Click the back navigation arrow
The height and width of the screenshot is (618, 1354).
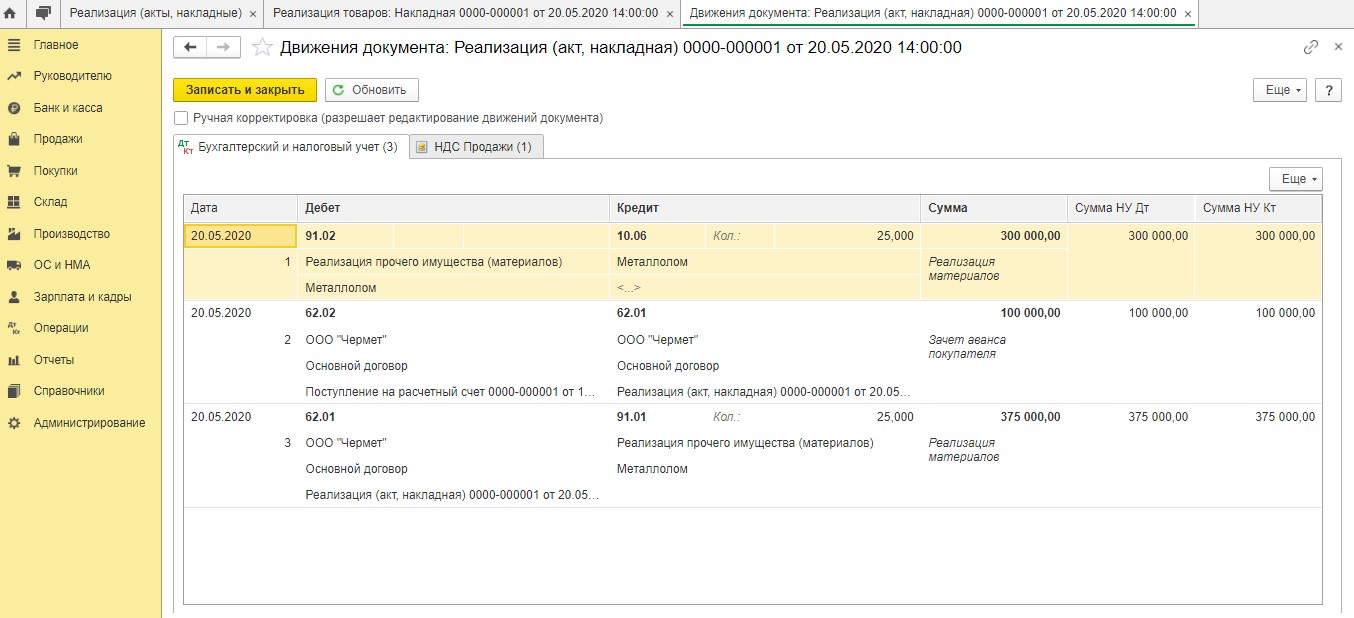[x=190, y=47]
